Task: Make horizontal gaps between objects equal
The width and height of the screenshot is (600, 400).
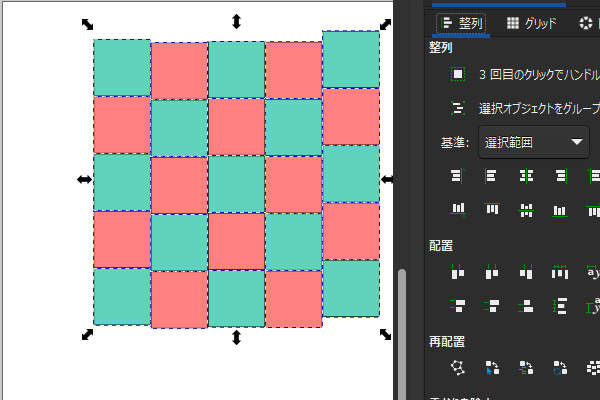Action: [x=560, y=272]
